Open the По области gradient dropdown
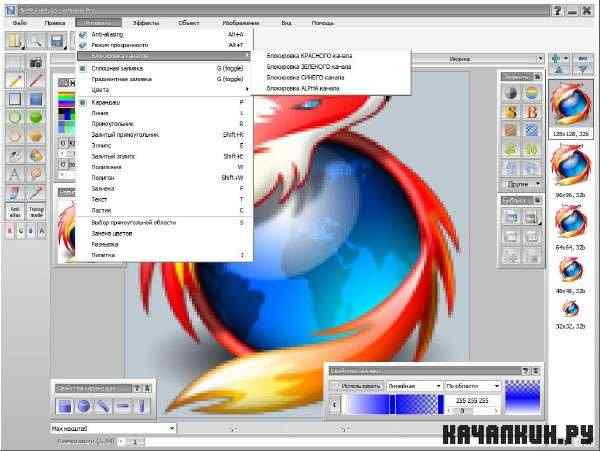The image size is (600, 451). 473,386
